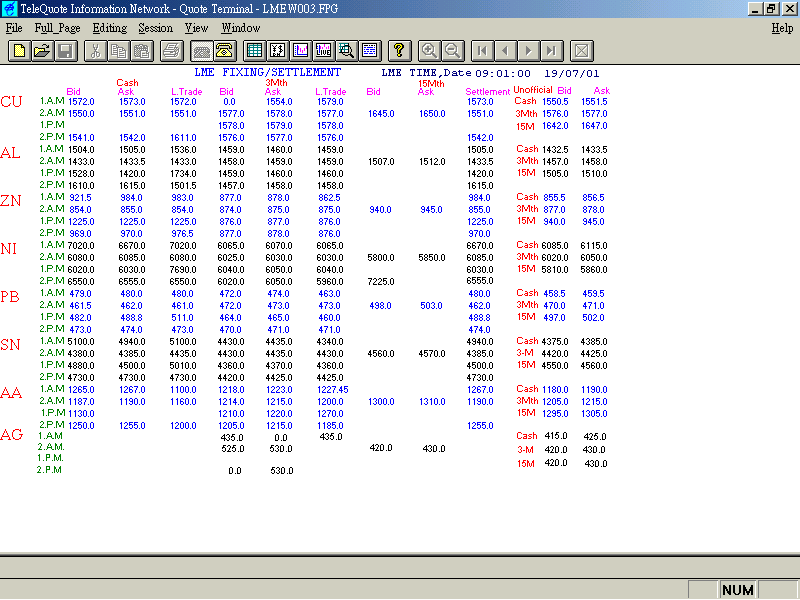Click the yen currency page icon
The height and width of the screenshot is (600, 800).
278,50
